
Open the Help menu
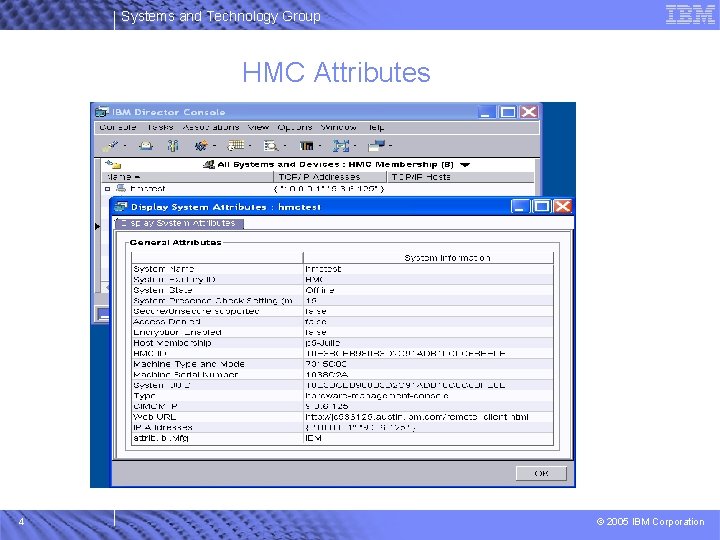(375, 127)
